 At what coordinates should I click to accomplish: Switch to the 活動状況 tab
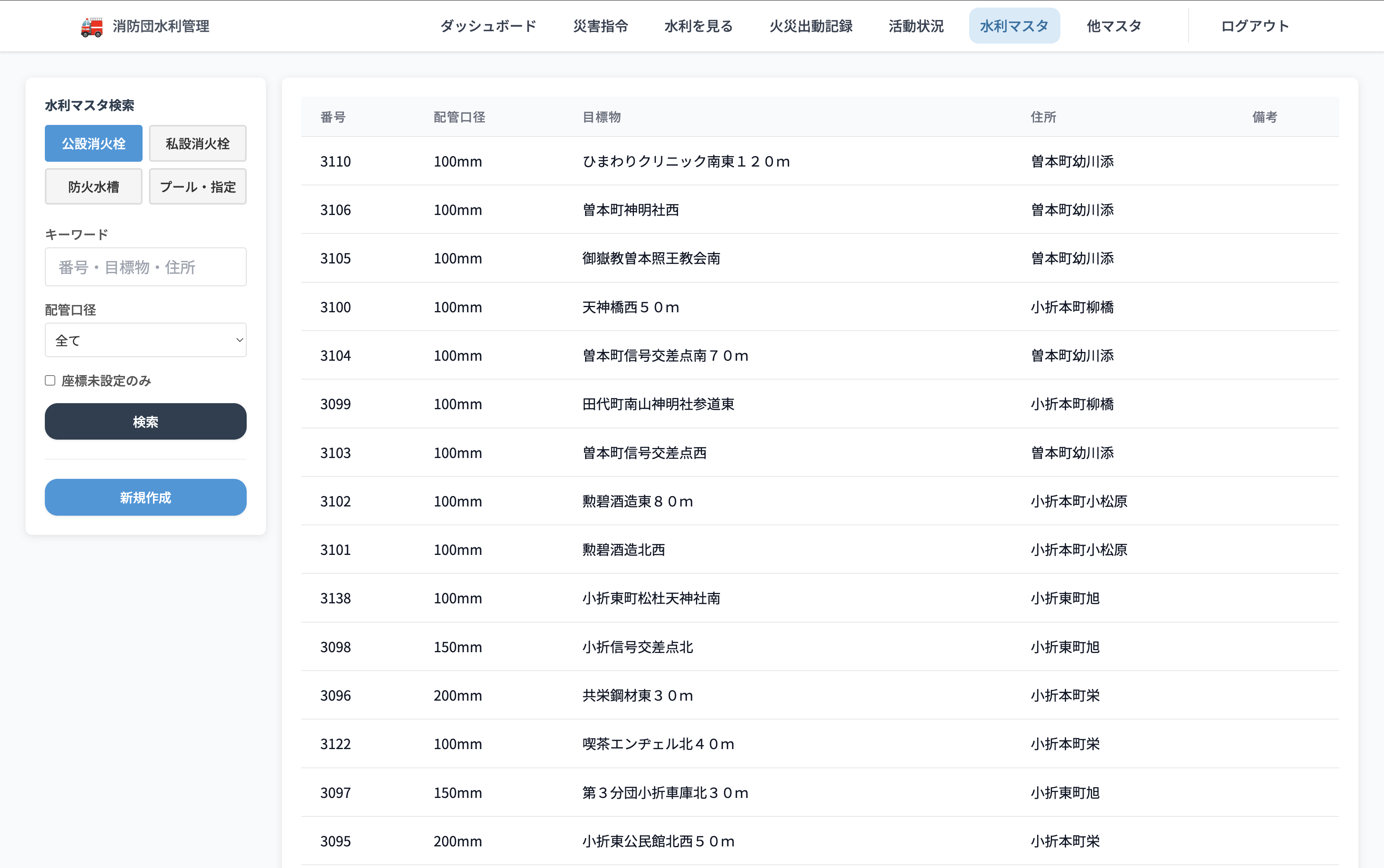pyautogui.click(x=916, y=26)
